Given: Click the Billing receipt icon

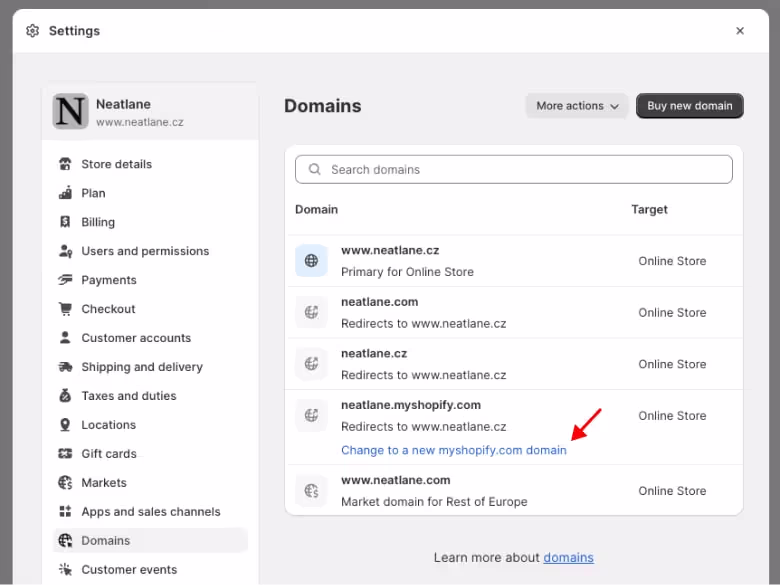Looking at the screenshot, I should (65, 222).
